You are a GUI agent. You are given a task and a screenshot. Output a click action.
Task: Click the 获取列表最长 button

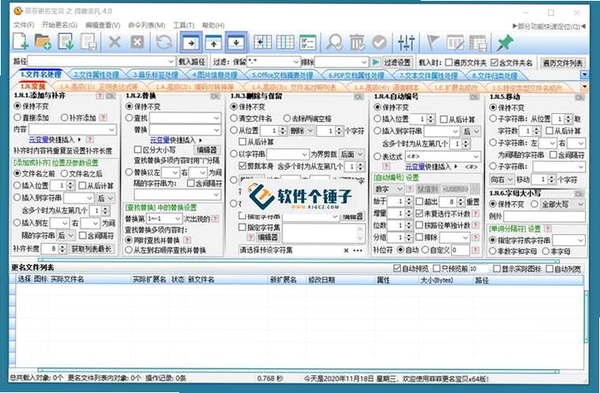91,249
